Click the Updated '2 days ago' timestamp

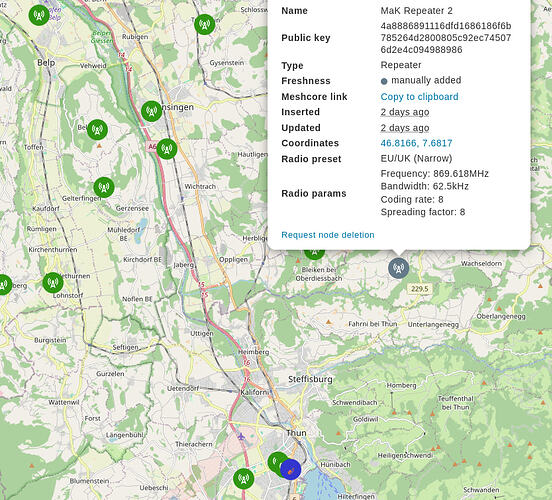pyautogui.click(x=405, y=127)
